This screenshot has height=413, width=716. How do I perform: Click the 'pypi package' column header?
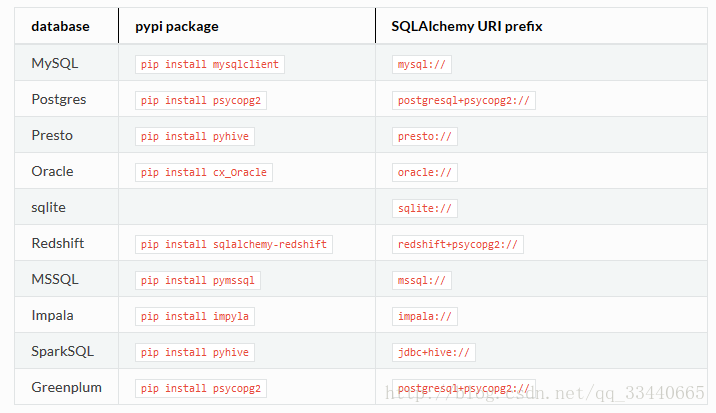[x=177, y=26]
